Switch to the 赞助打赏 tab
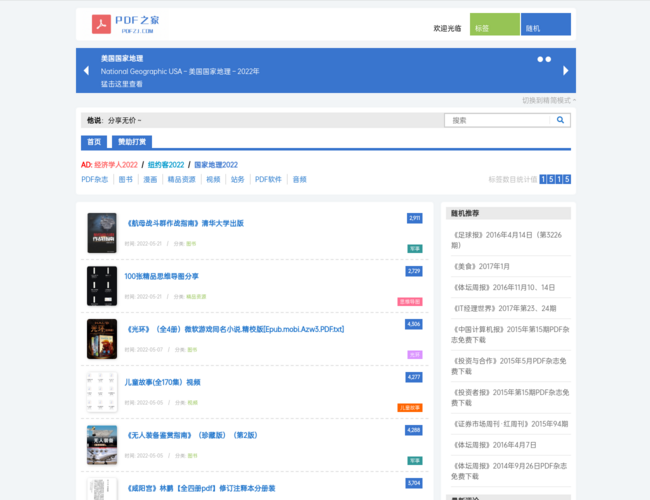The width and height of the screenshot is (650, 500). coord(131,142)
